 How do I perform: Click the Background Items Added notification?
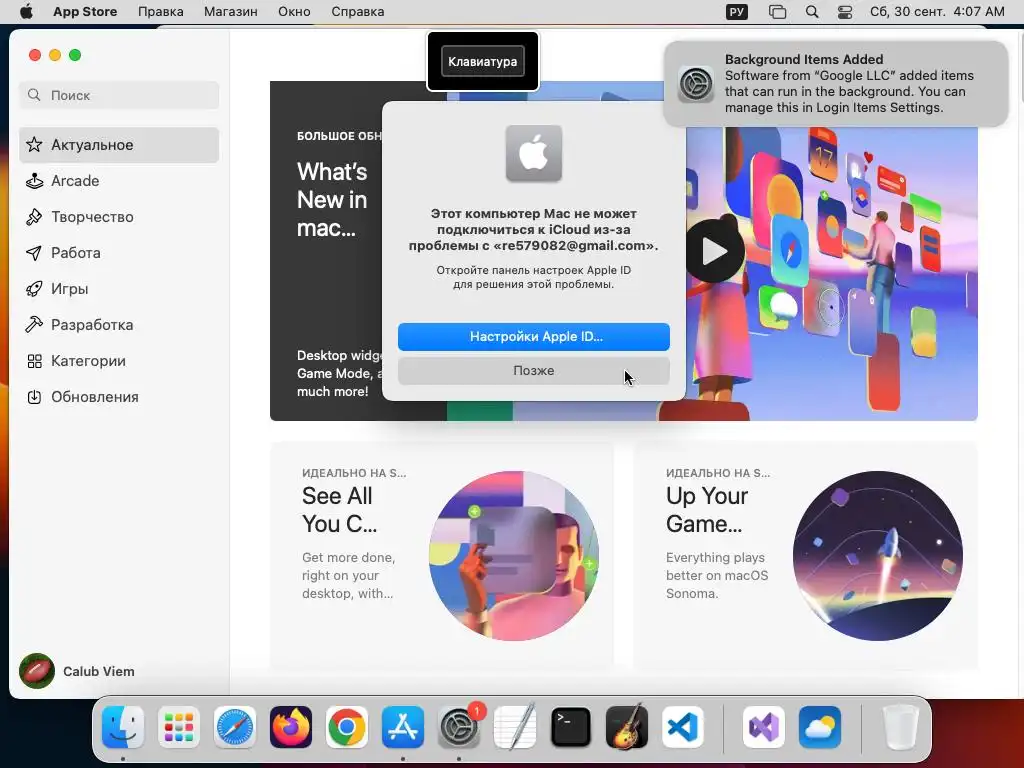(836, 84)
